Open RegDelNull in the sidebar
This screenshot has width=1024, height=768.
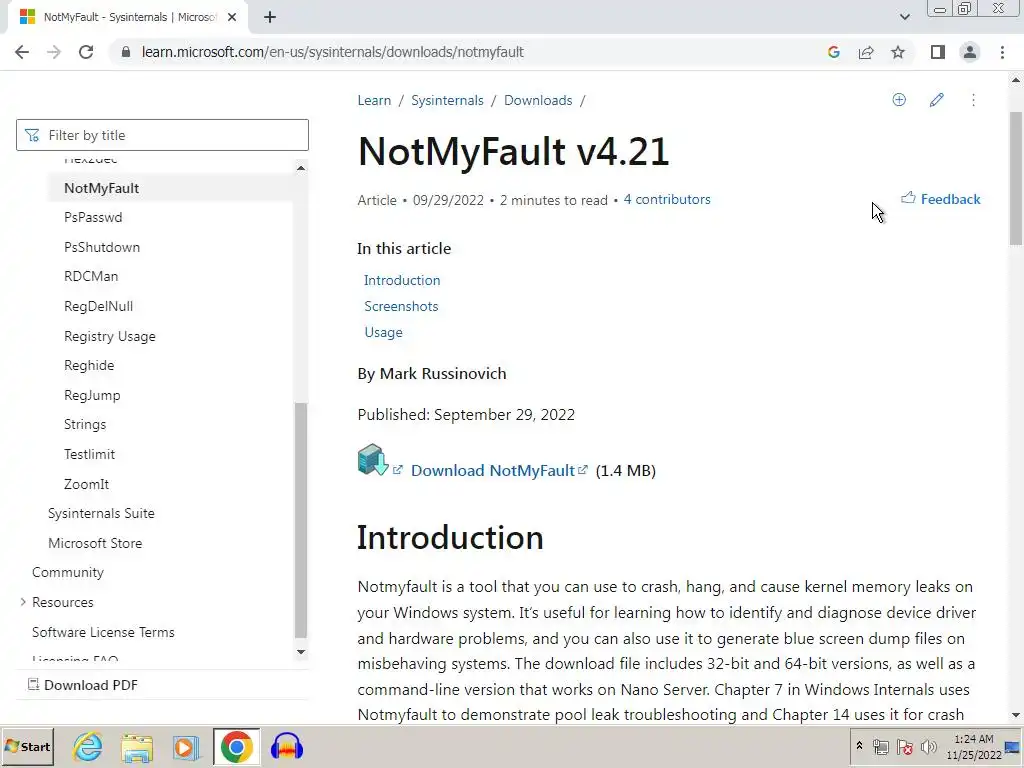[x=99, y=306]
